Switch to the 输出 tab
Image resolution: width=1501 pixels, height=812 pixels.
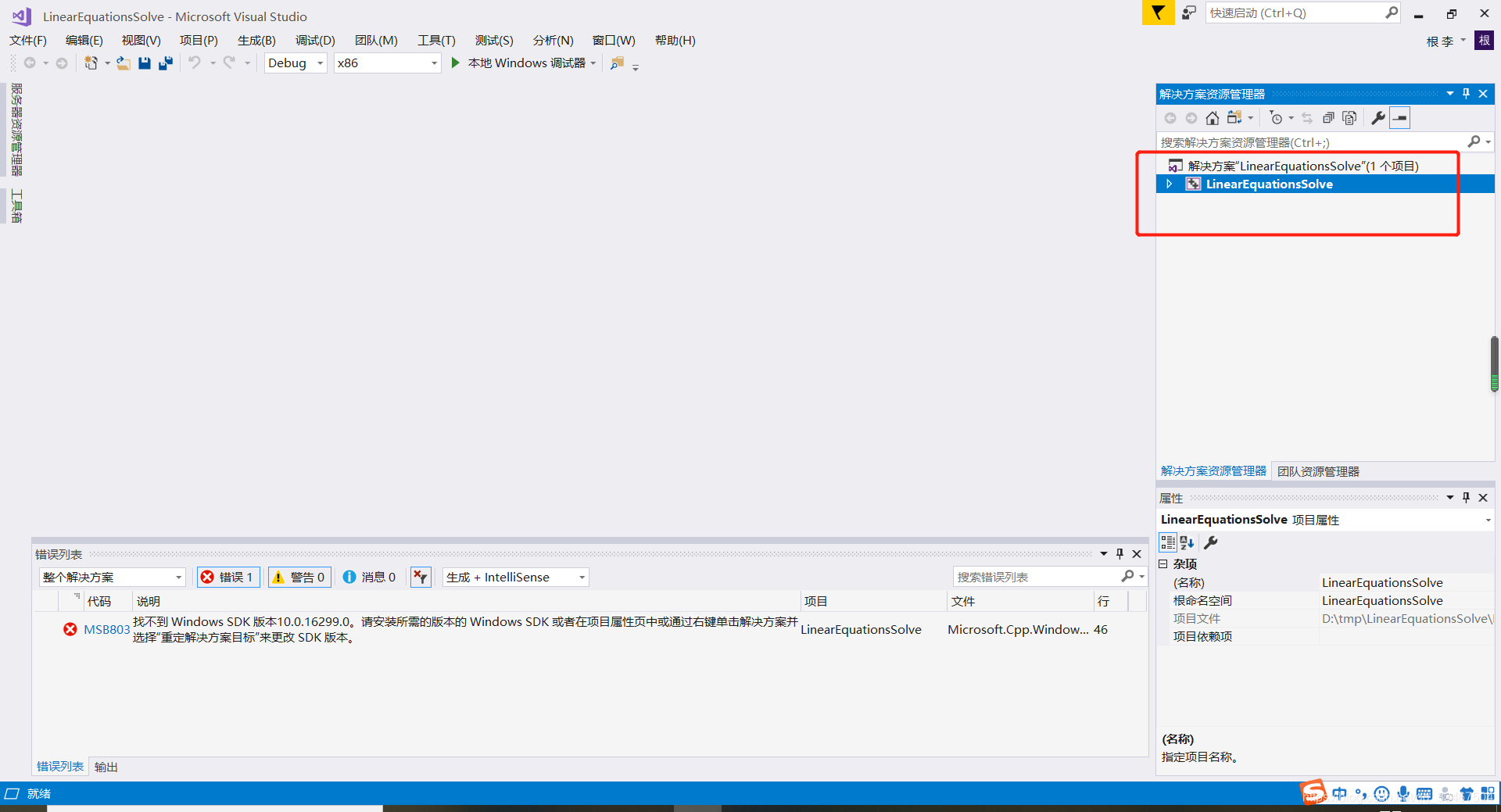click(106, 767)
